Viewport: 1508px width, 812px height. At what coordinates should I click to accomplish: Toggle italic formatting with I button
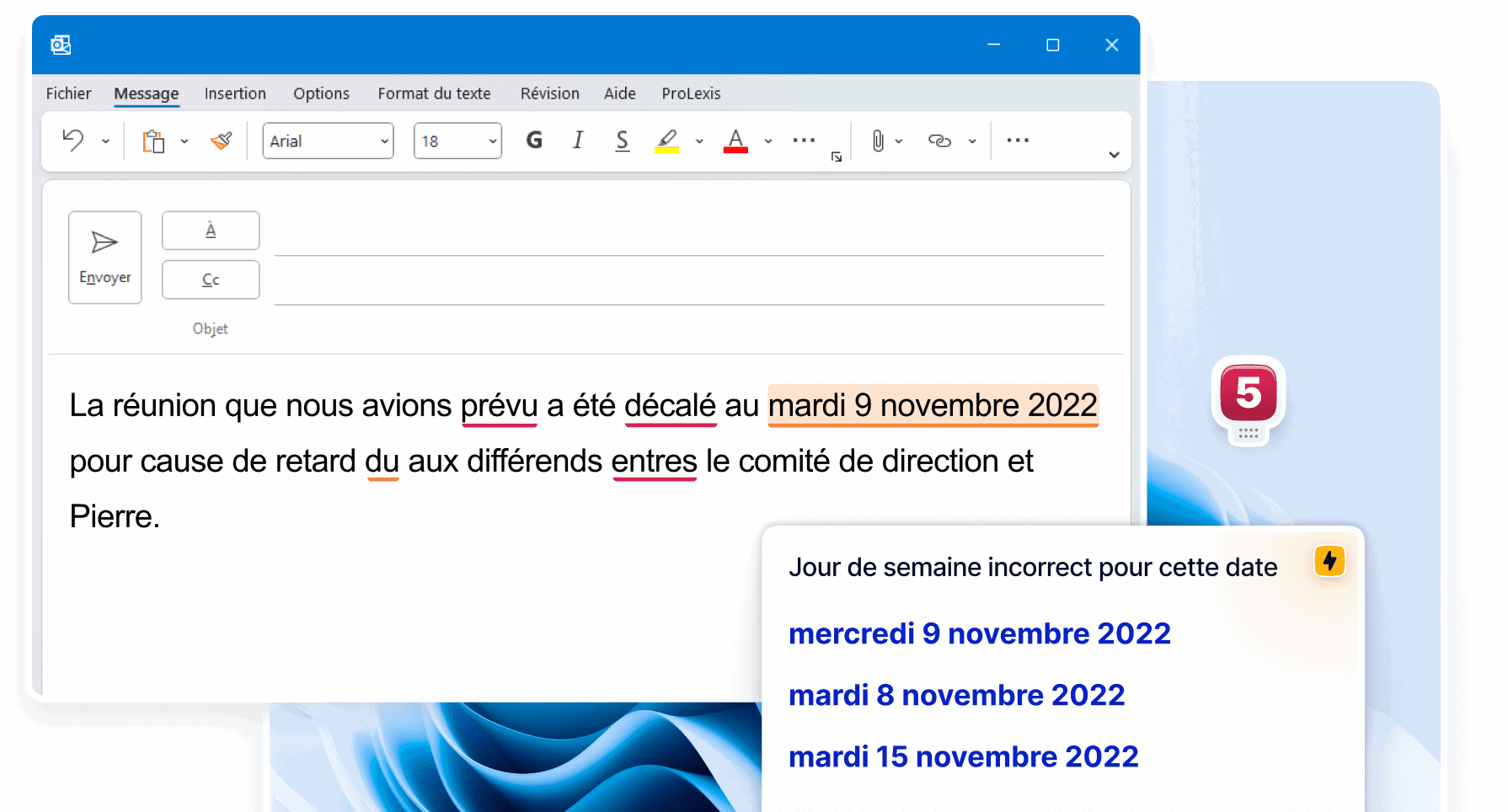click(x=578, y=140)
